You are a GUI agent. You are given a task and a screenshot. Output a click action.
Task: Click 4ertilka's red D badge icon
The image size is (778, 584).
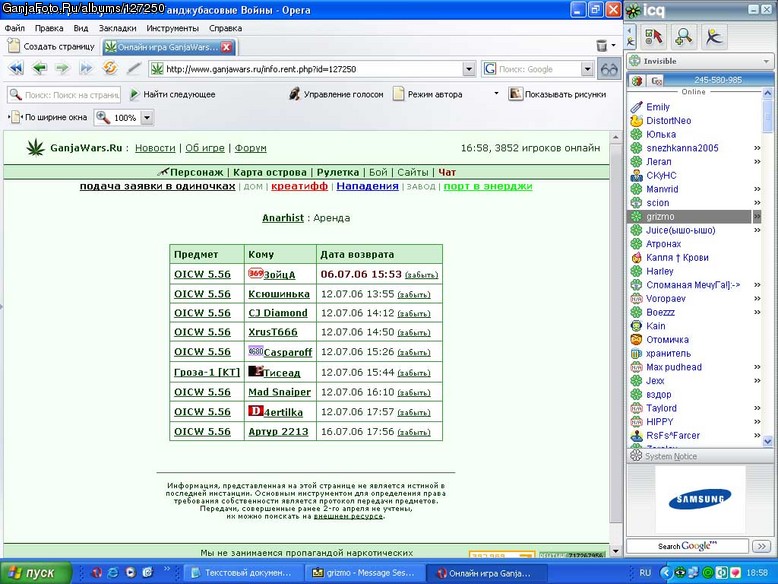pos(256,410)
